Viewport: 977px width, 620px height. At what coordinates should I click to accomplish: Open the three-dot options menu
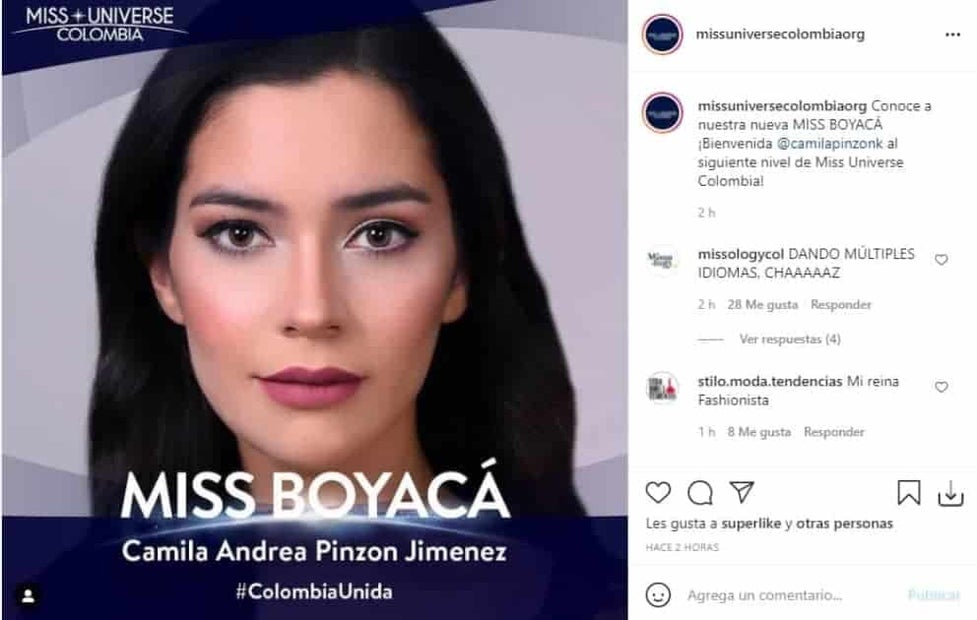point(953,34)
